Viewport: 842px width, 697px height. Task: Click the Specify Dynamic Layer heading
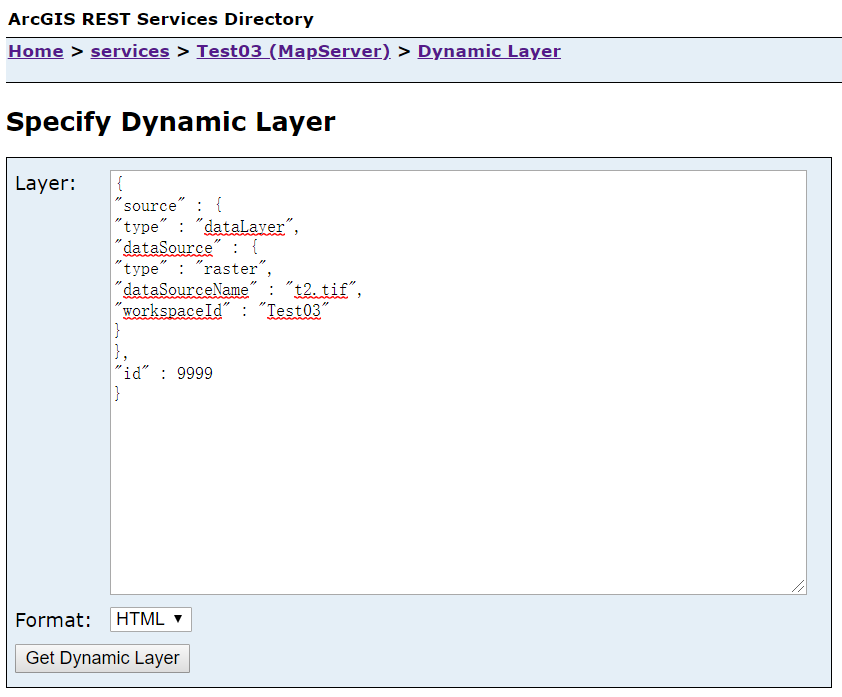171,122
